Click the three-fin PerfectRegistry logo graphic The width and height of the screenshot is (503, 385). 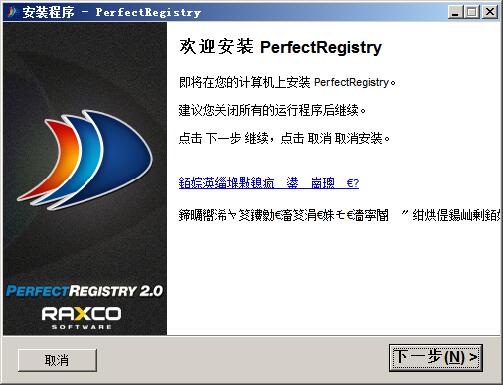[84, 159]
